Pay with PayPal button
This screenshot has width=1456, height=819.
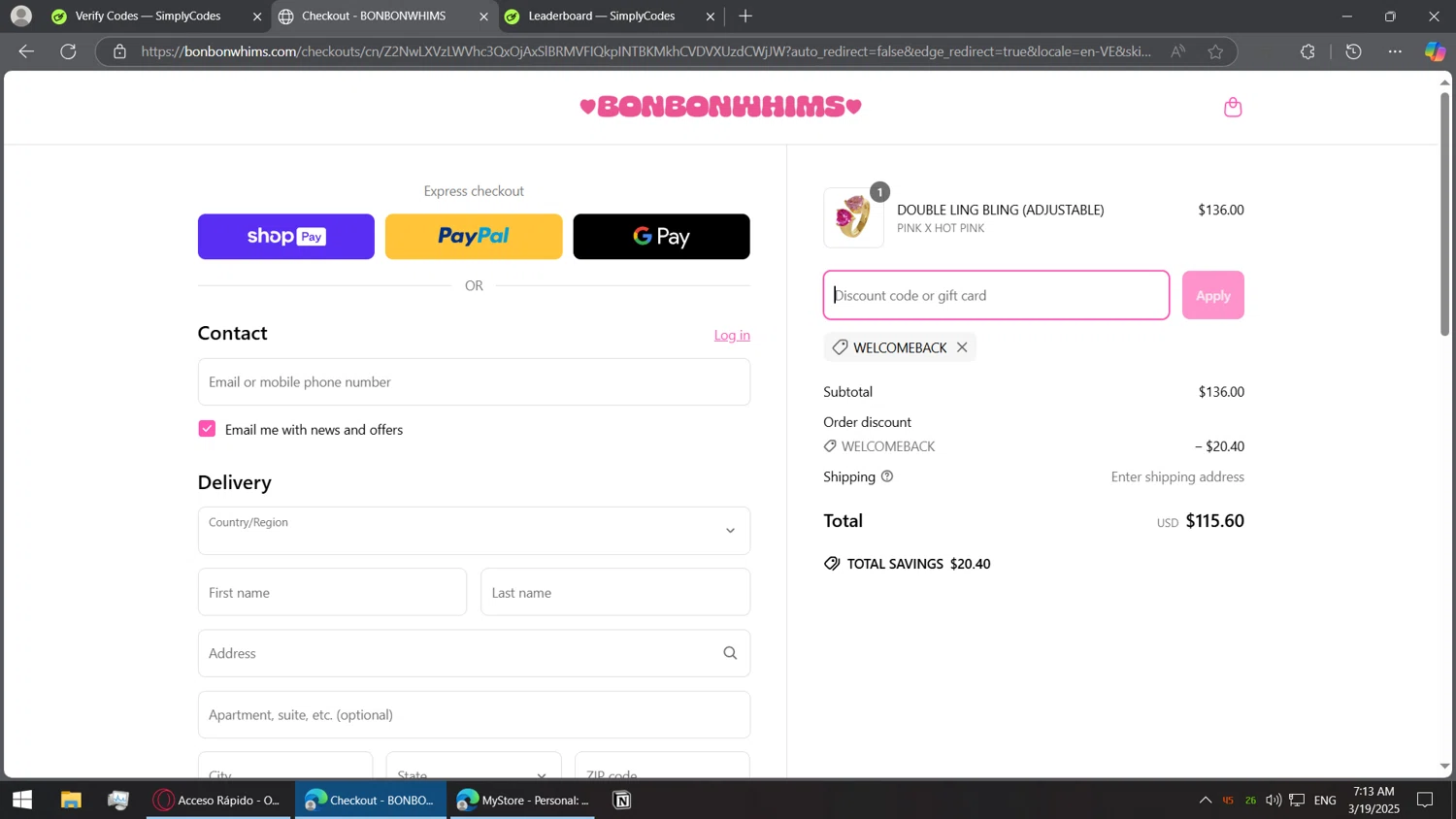point(474,237)
